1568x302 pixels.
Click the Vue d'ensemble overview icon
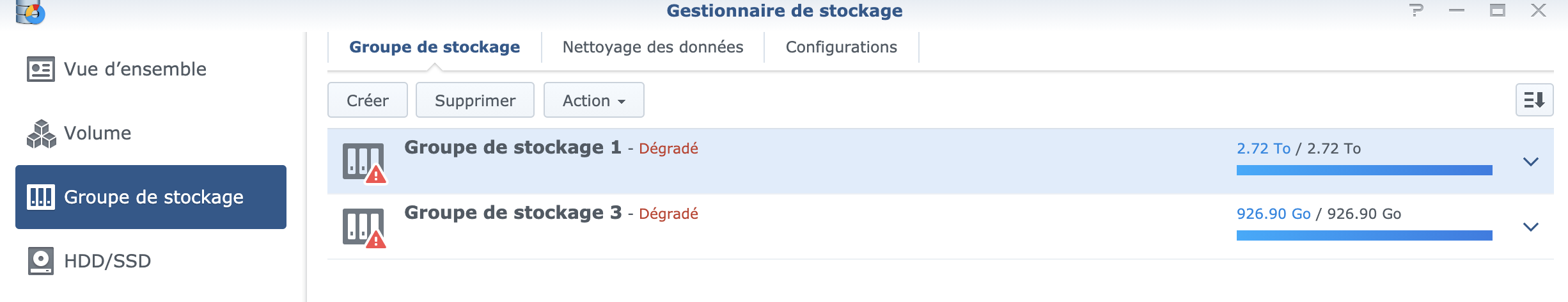click(41, 69)
